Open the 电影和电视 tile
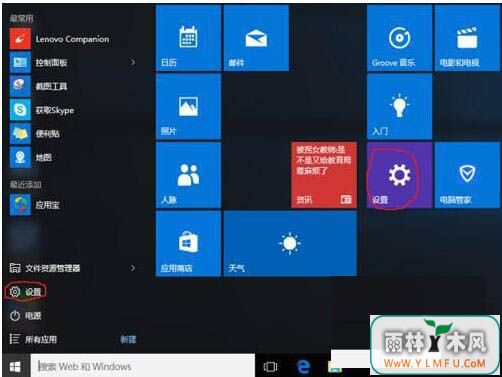The width and height of the screenshot is (502, 377). point(467,38)
